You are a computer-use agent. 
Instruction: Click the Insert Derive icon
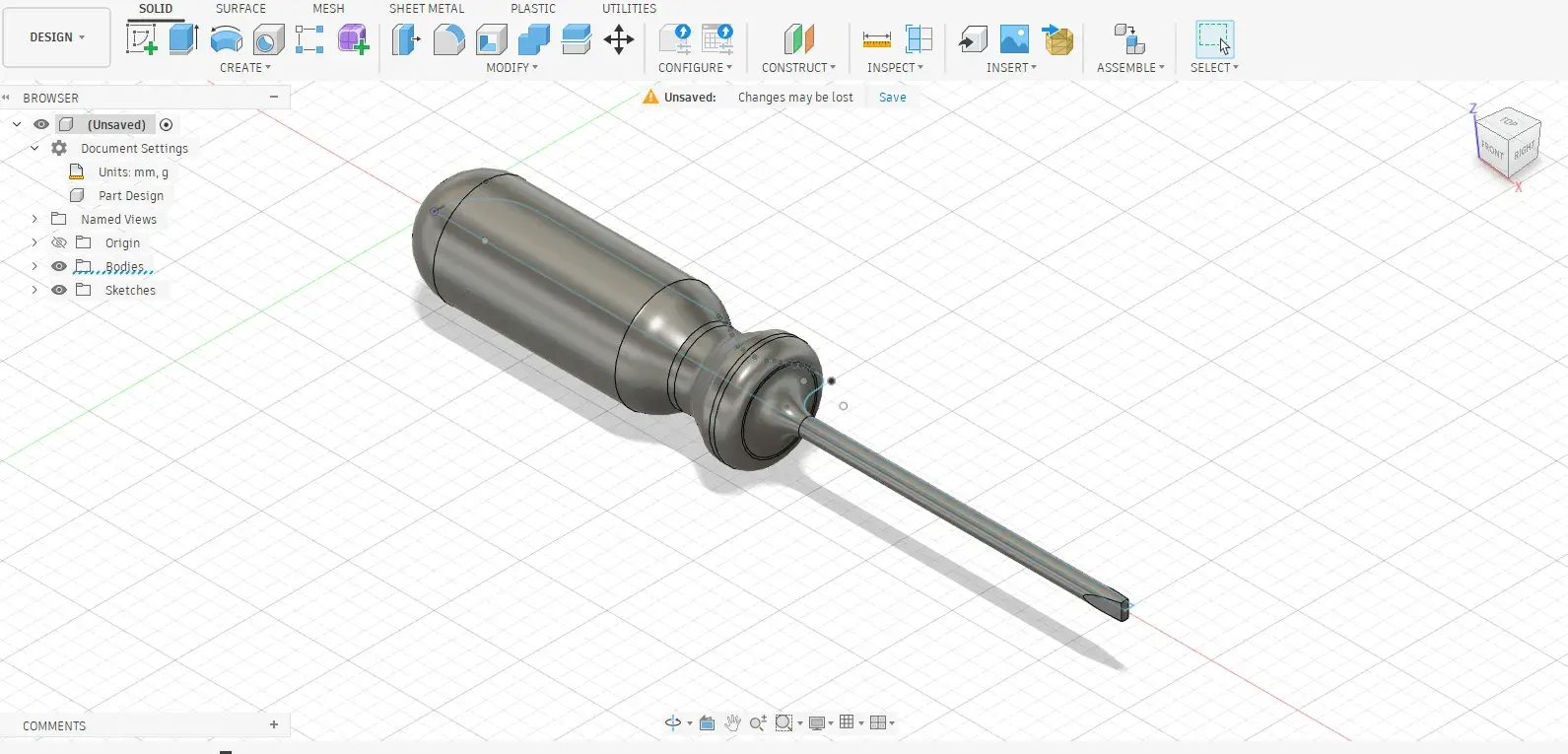pyautogui.click(x=973, y=39)
